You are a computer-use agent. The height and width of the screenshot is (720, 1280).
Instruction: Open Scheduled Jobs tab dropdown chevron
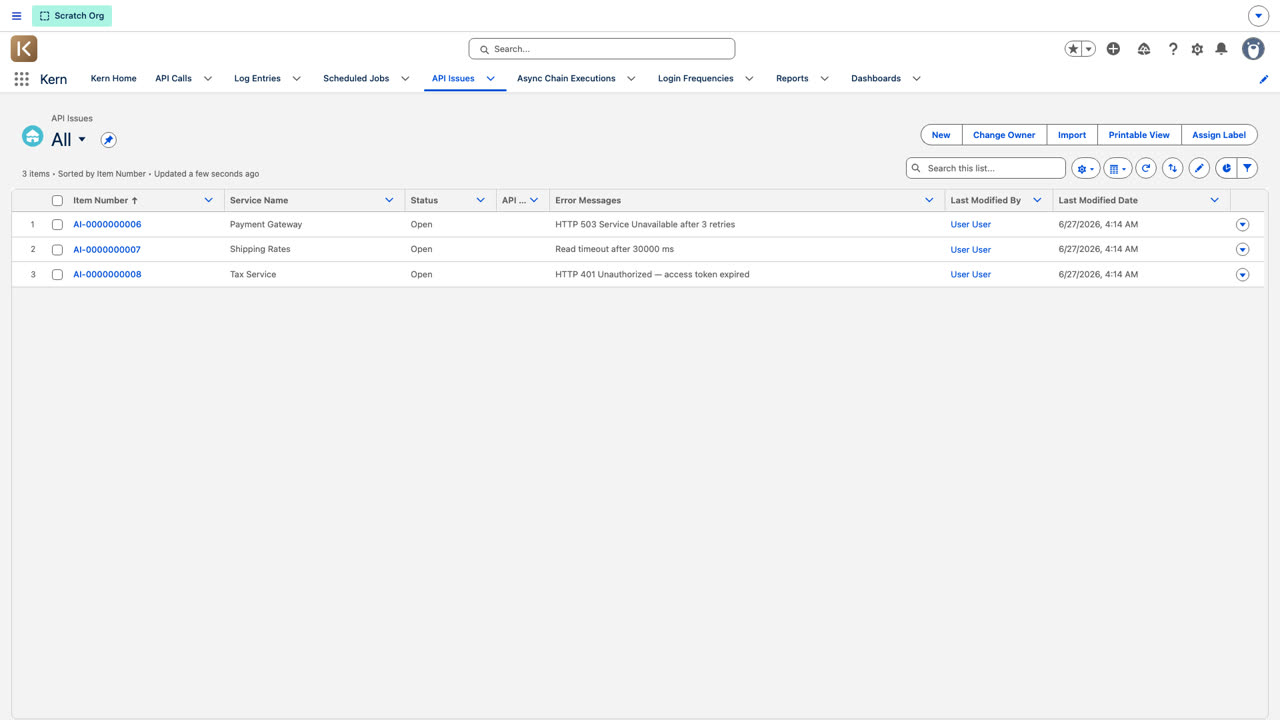point(405,78)
